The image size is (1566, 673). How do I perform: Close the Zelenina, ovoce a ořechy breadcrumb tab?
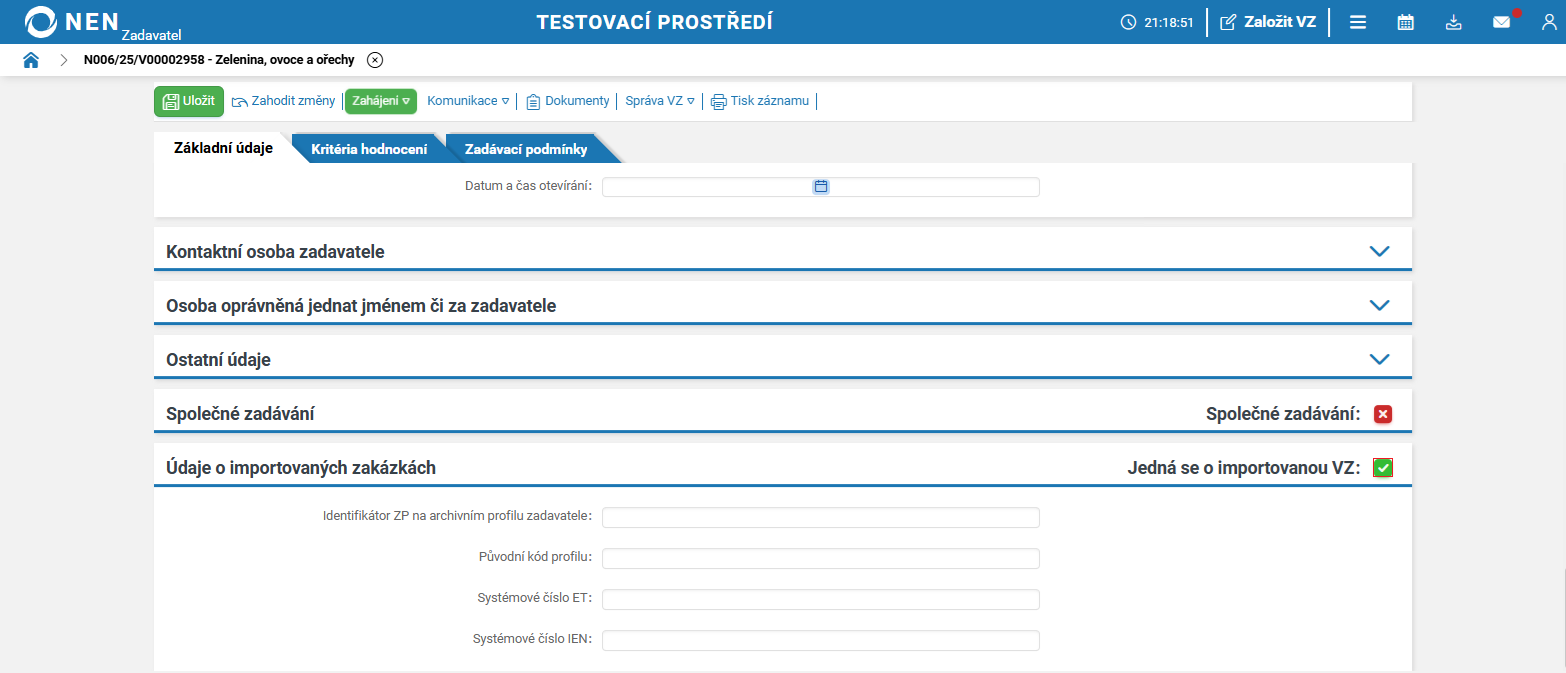click(x=375, y=59)
